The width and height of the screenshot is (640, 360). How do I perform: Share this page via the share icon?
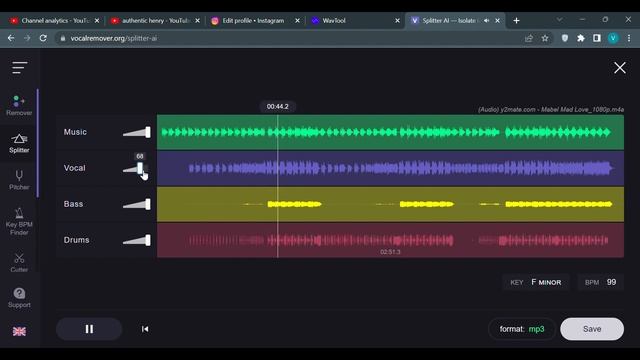pos(529,38)
